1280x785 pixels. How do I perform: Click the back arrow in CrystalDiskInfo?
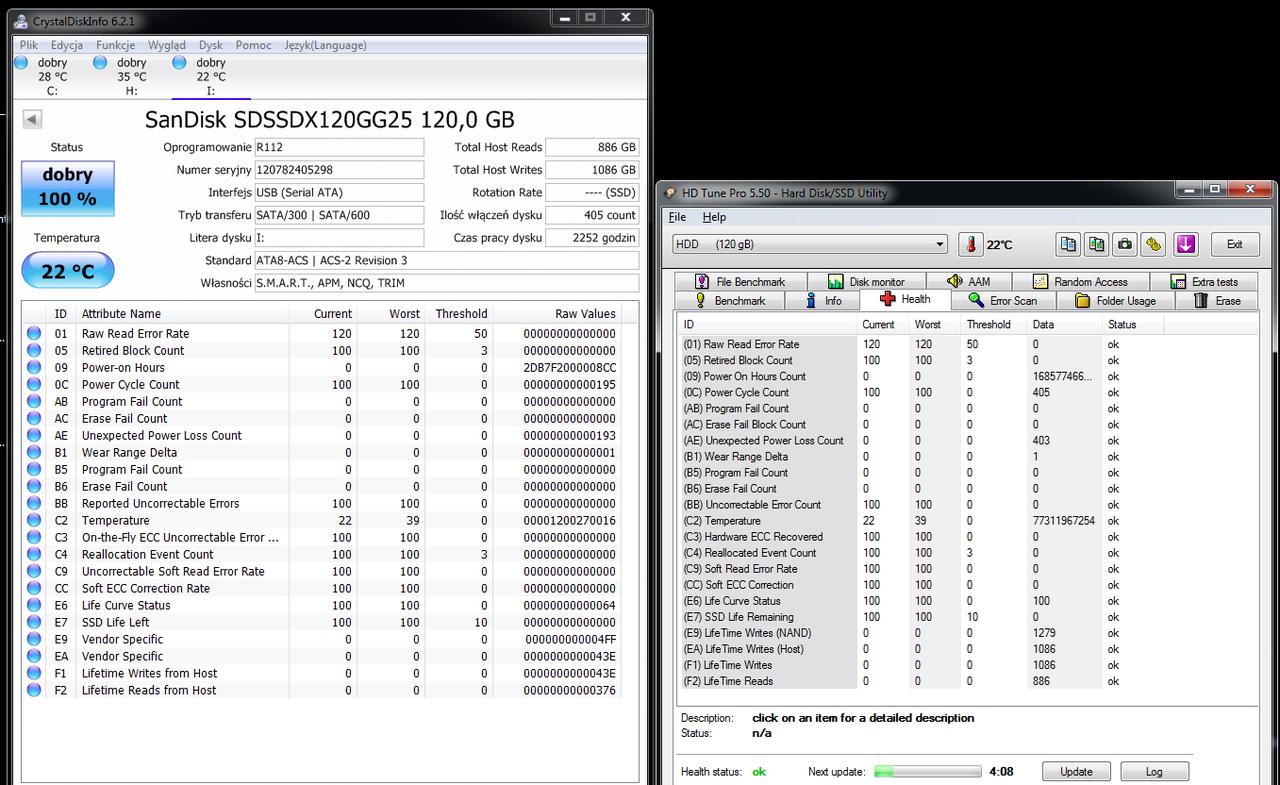(32, 119)
